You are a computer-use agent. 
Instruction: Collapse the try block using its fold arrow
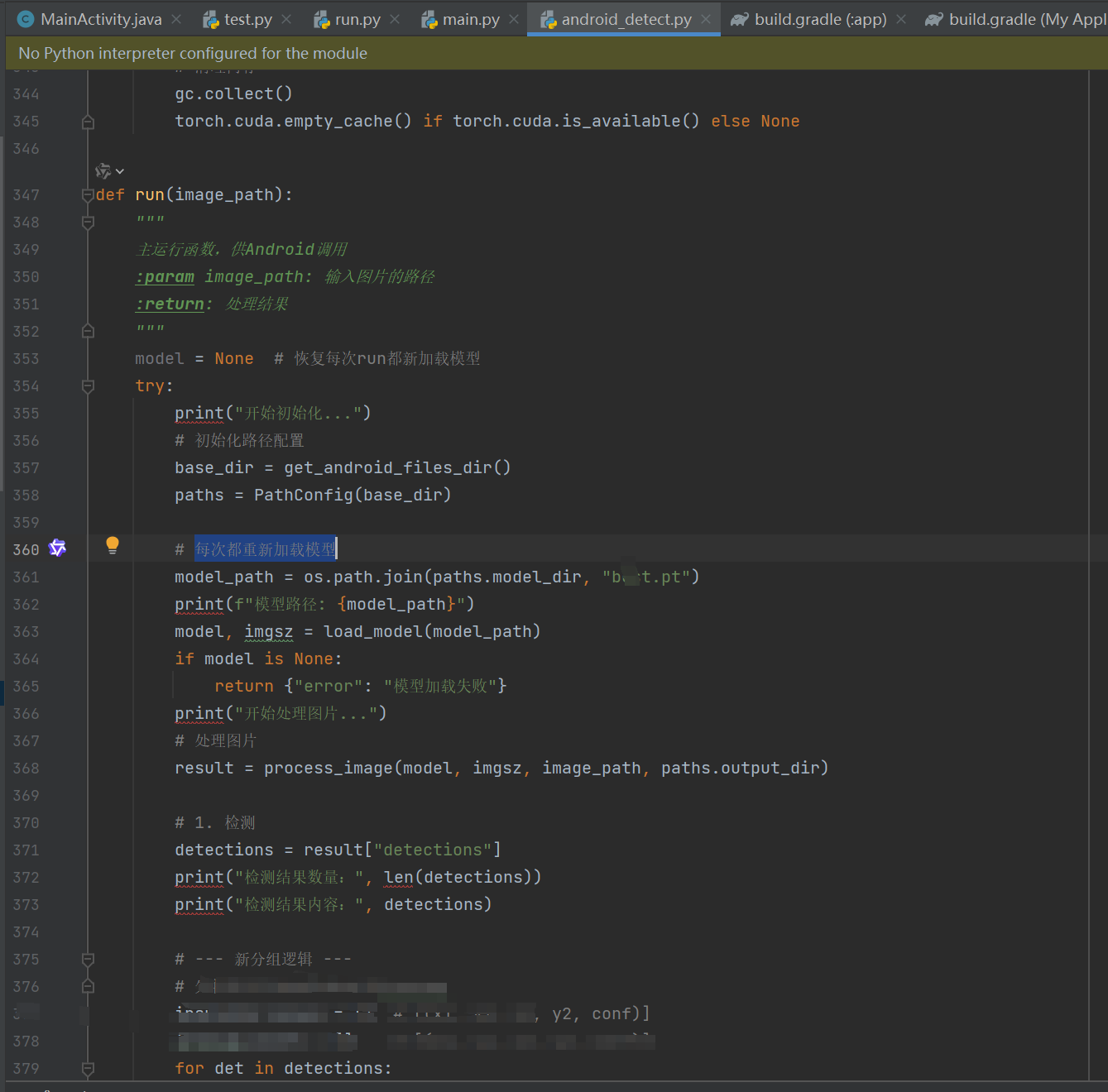coord(88,386)
